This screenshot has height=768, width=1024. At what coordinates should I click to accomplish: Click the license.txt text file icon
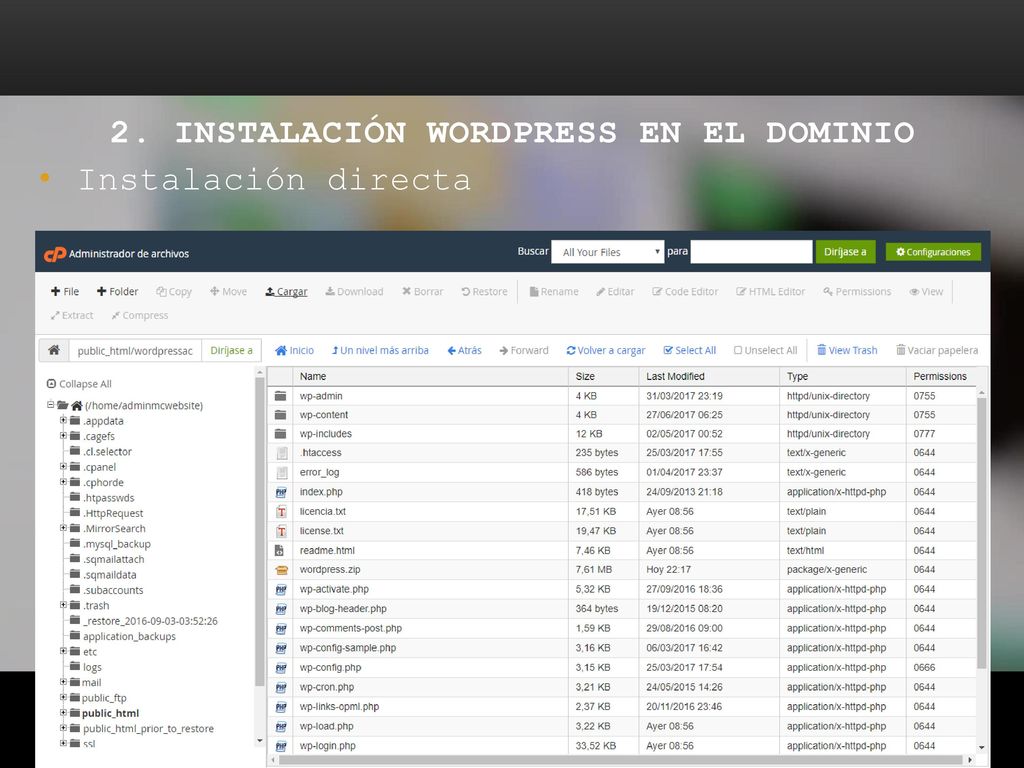281,531
